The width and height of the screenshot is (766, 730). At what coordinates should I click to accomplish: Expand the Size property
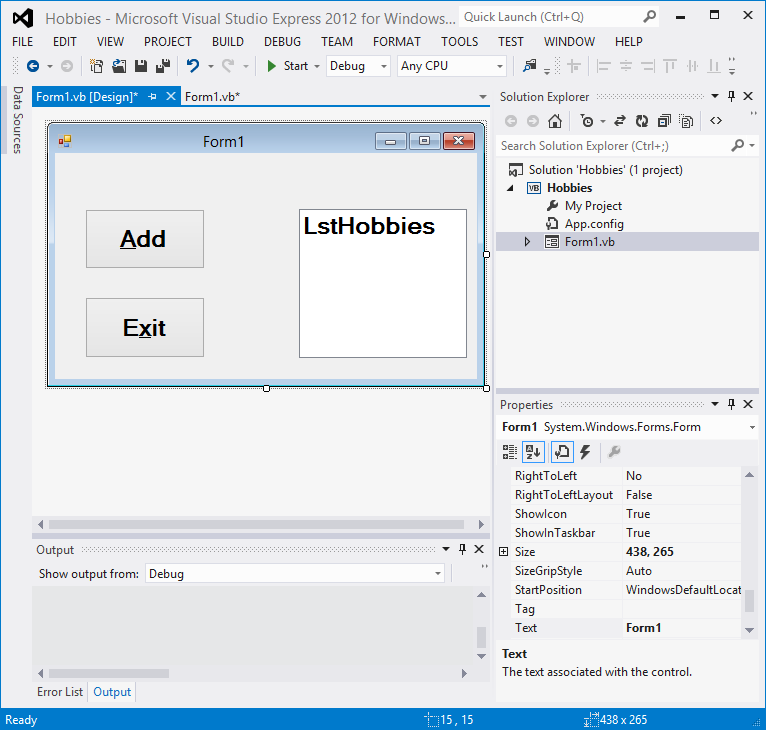tap(504, 552)
